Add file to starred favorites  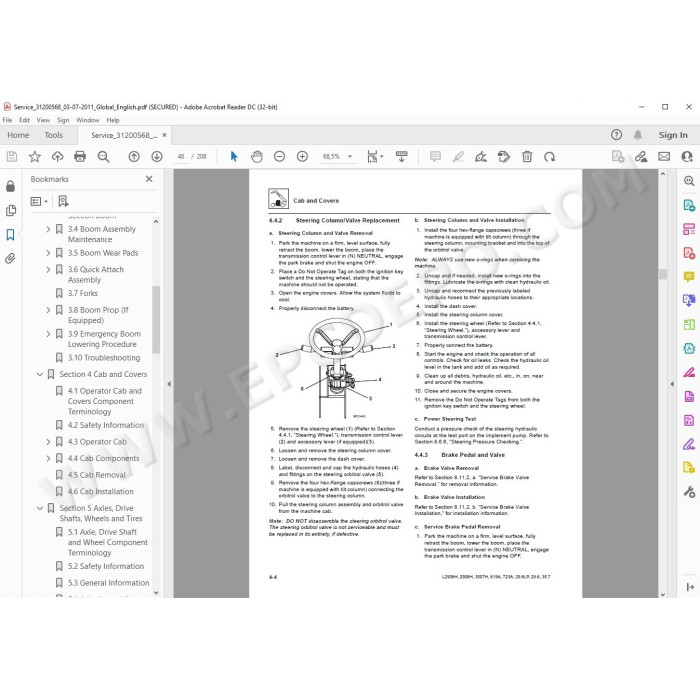pyautogui.click(x=34, y=157)
